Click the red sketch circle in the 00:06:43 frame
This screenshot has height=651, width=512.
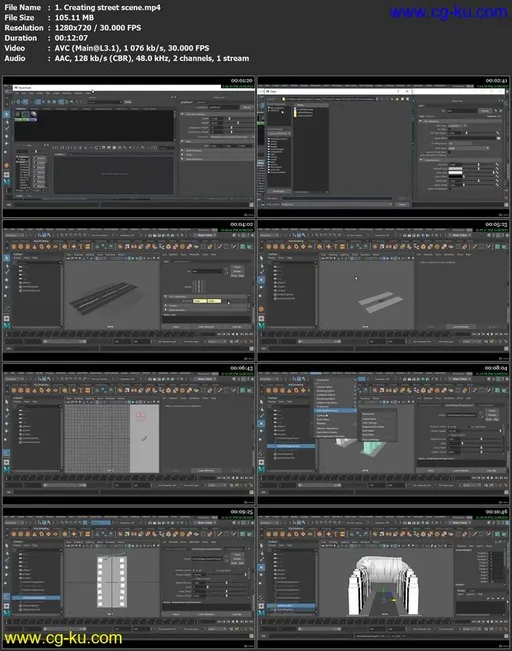pos(141,416)
